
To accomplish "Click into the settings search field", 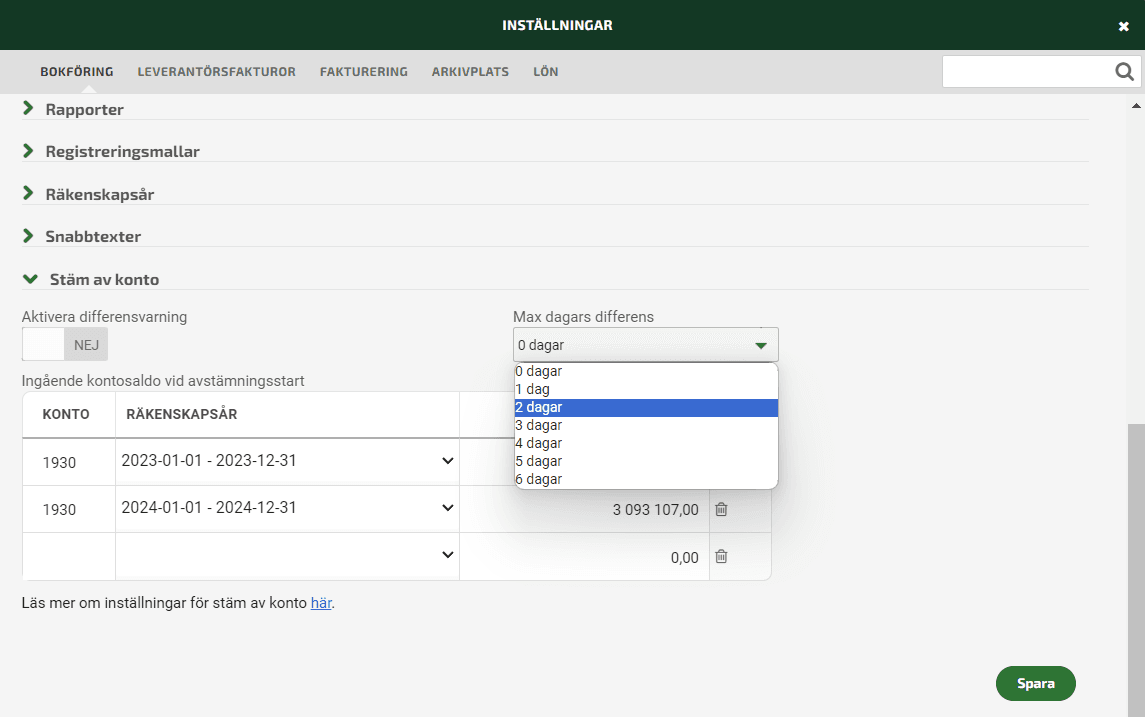I will point(1026,72).
